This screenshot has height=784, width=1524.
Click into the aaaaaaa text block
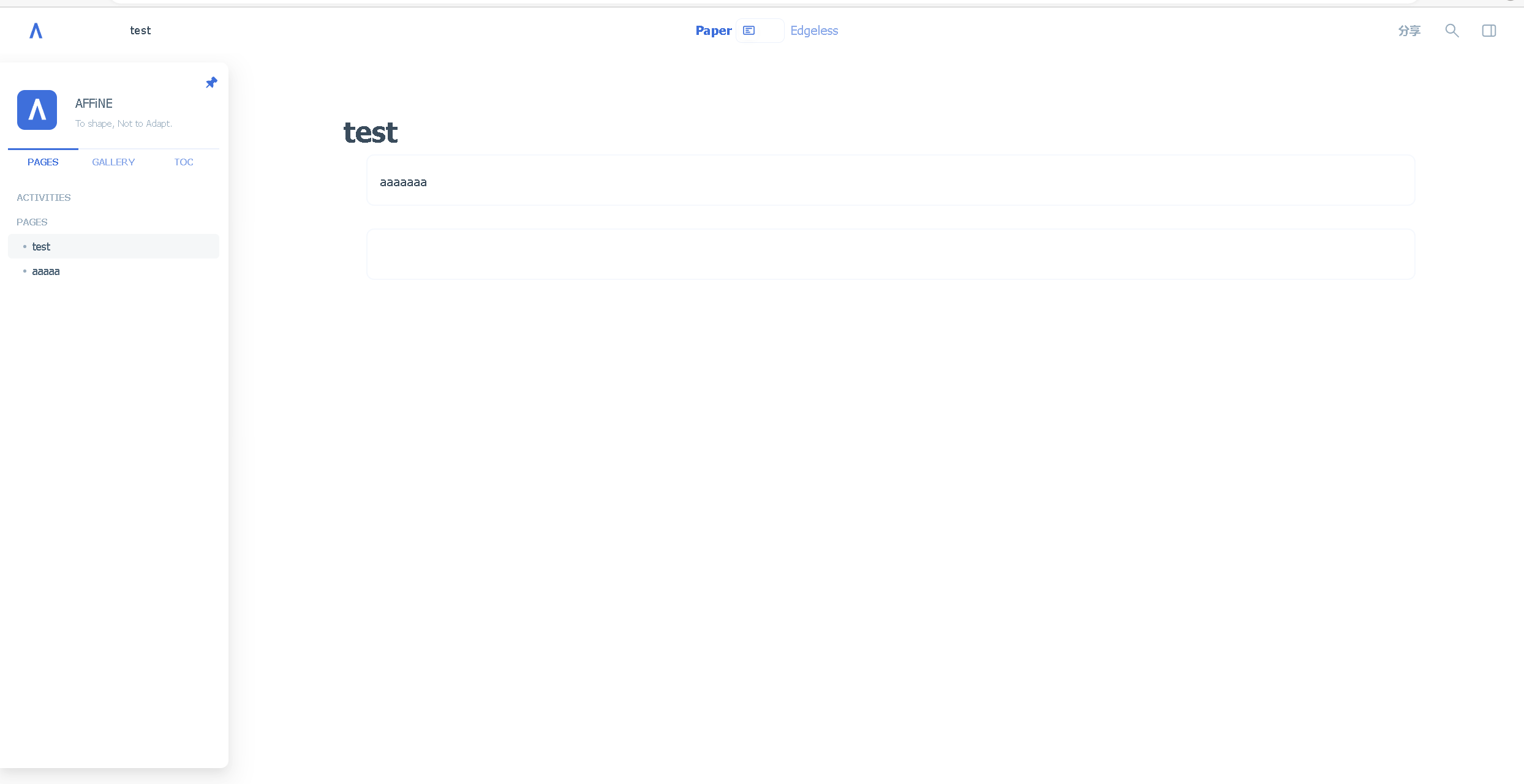pos(404,182)
